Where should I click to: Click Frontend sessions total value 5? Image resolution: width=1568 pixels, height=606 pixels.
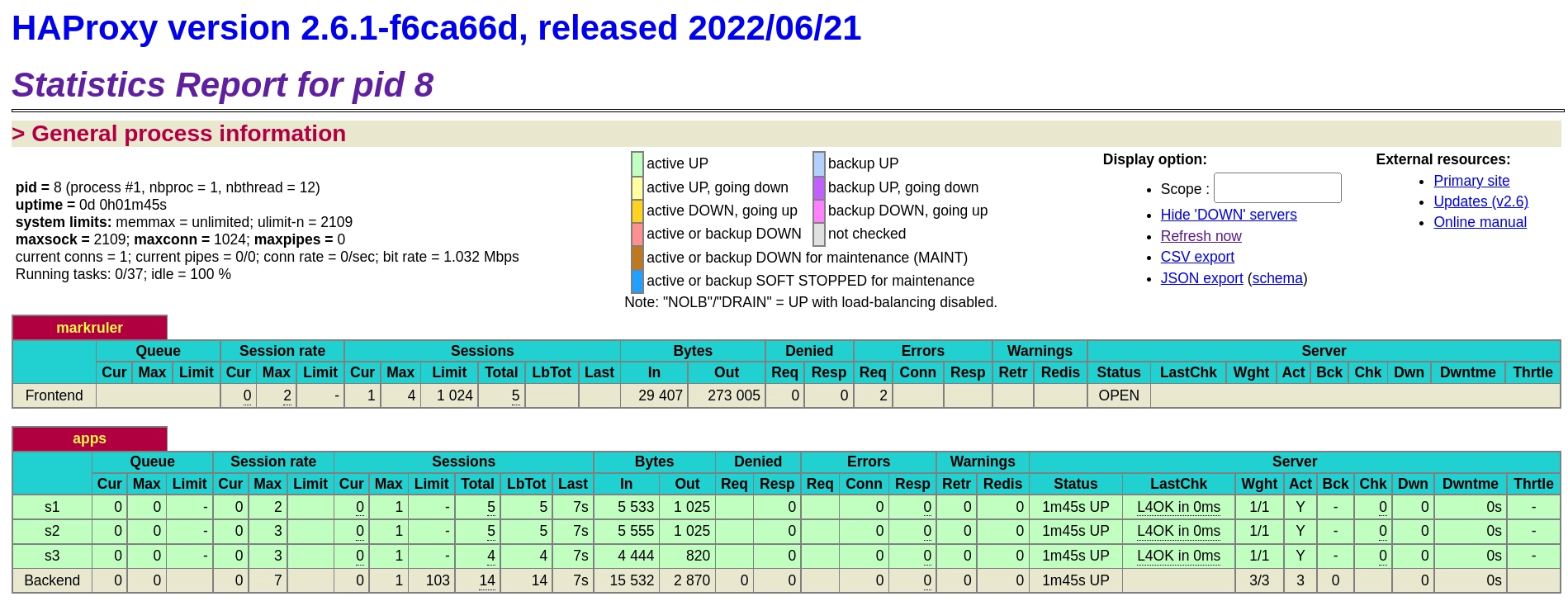tap(515, 395)
